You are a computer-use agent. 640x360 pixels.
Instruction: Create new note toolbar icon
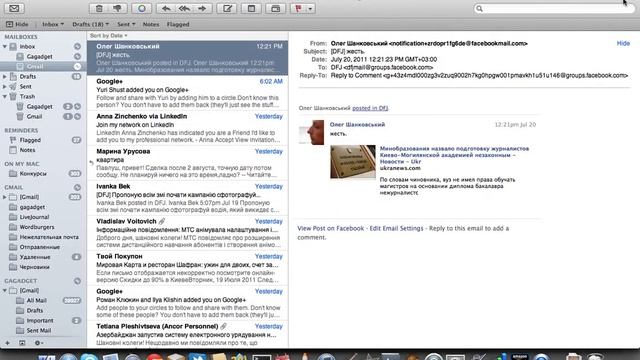pos(251,8)
